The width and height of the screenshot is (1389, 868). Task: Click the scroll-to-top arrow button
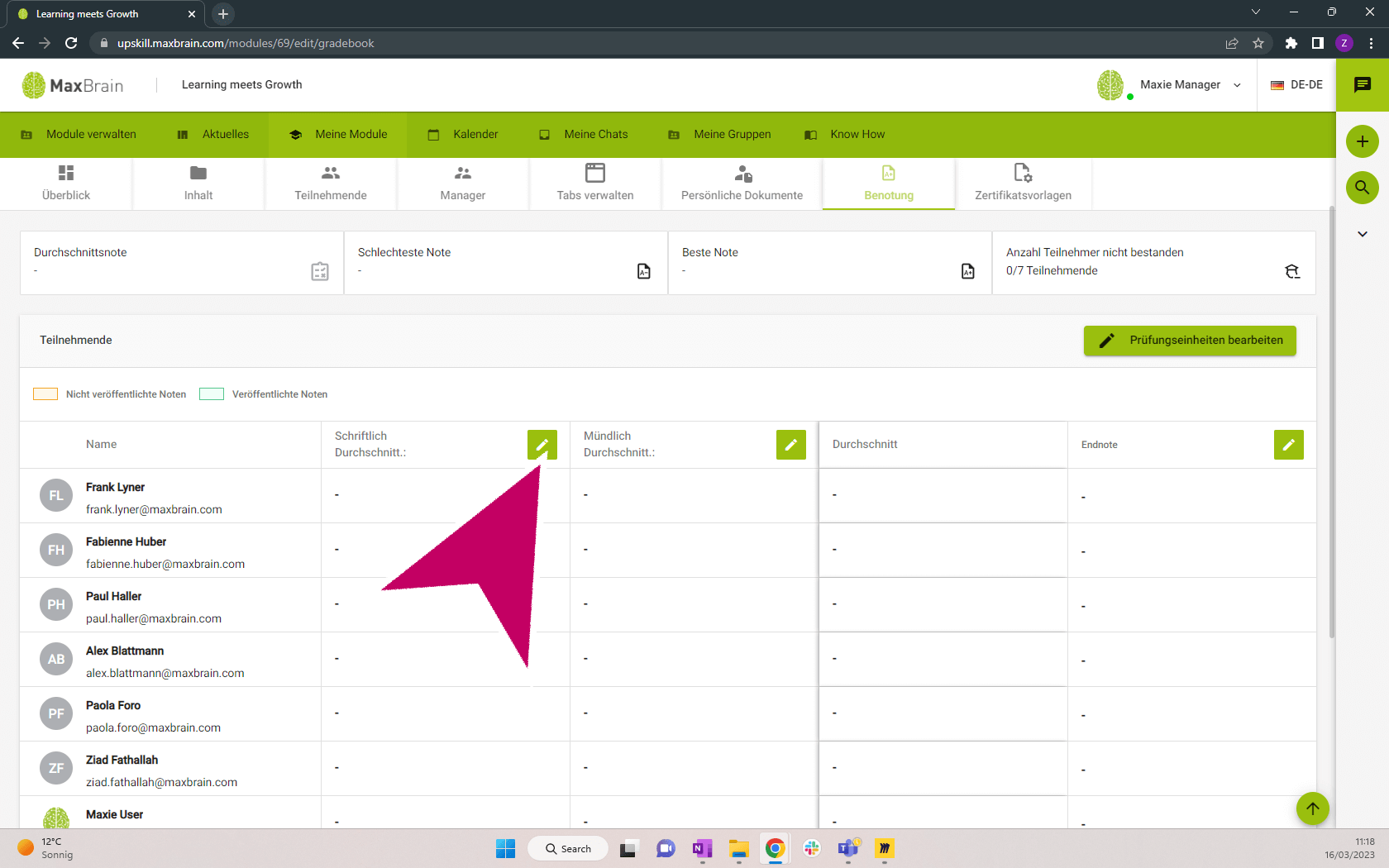[x=1313, y=808]
